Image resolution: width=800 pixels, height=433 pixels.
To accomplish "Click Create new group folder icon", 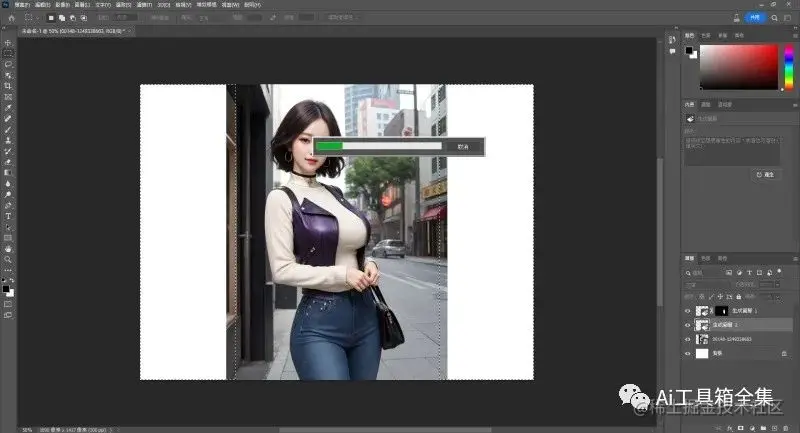I will pyautogui.click(x=763, y=428).
